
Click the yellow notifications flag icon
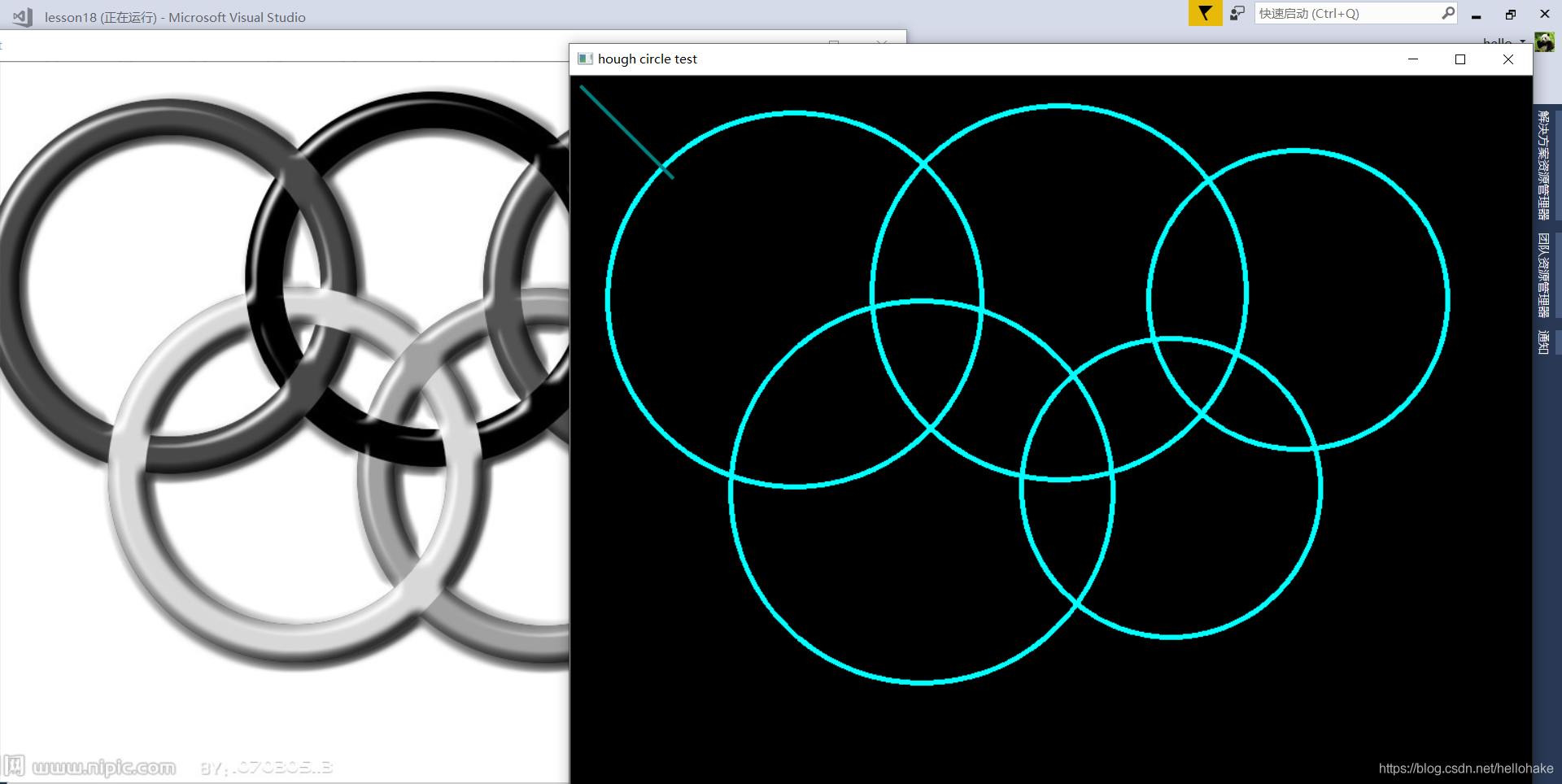click(x=1205, y=13)
